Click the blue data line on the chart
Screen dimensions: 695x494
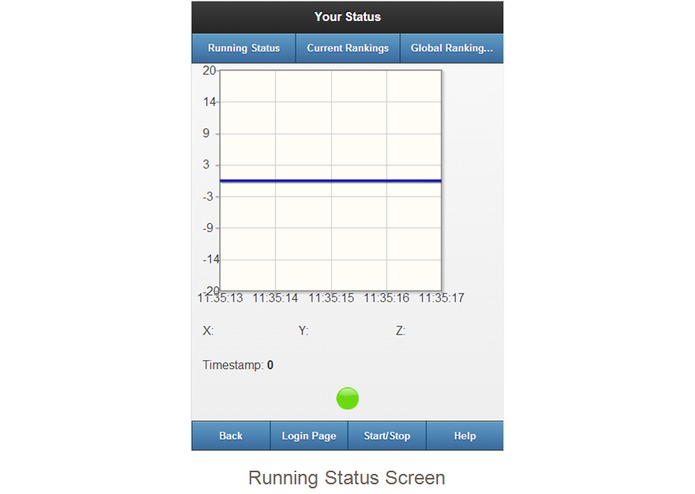pyautogui.click(x=331, y=181)
